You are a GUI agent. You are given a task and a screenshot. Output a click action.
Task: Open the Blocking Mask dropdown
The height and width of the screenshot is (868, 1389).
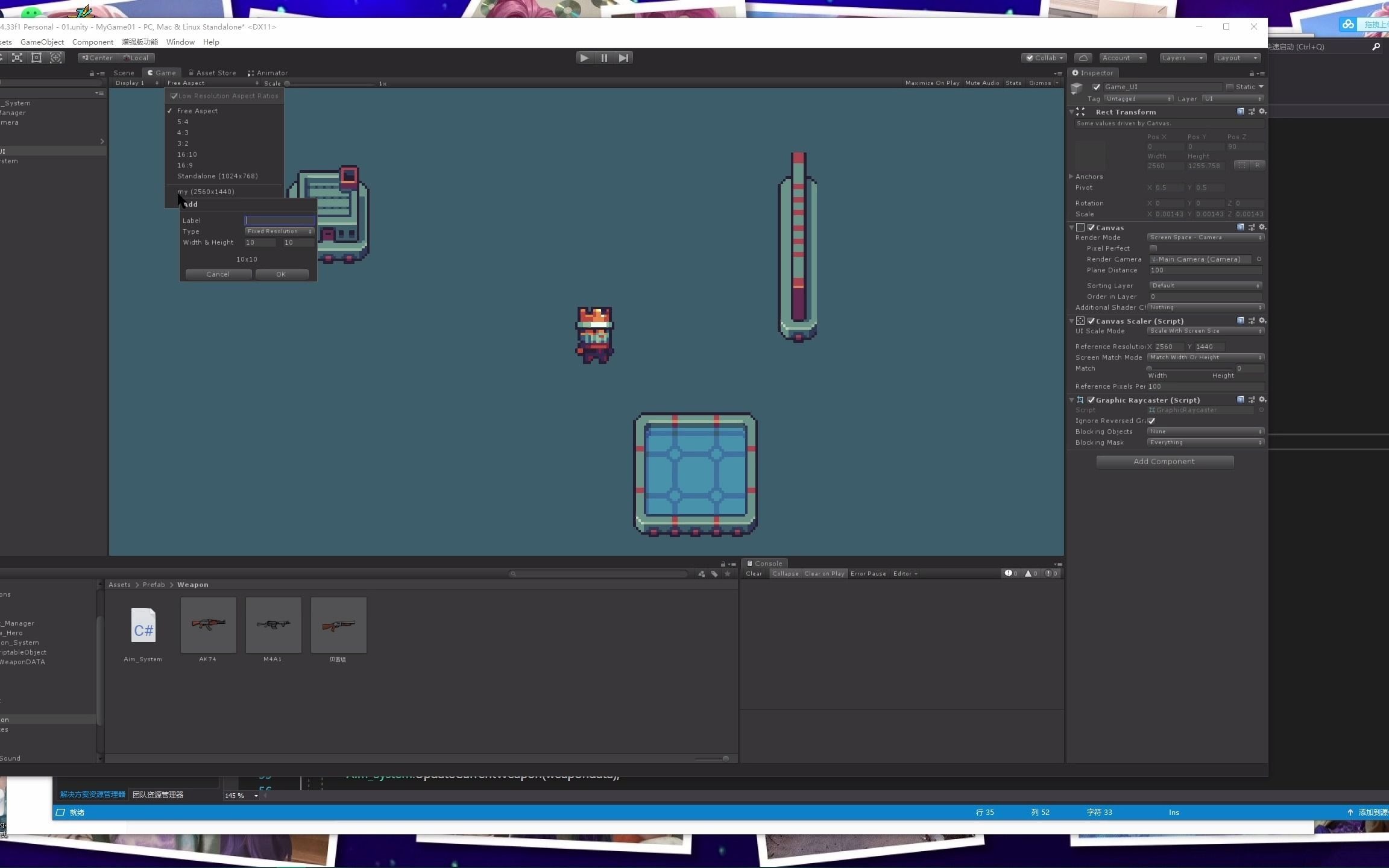point(1203,442)
